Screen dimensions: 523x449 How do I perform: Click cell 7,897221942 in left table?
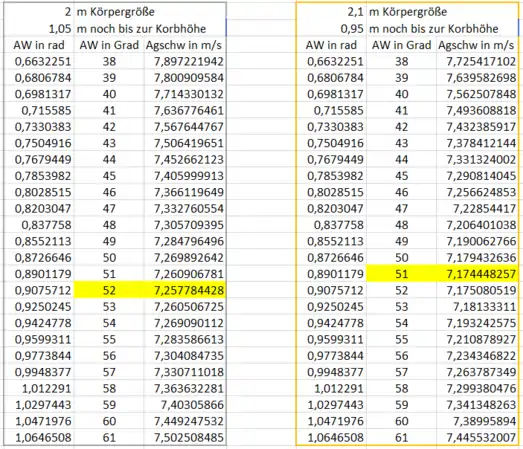pyautogui.click(x=185, y=61)
